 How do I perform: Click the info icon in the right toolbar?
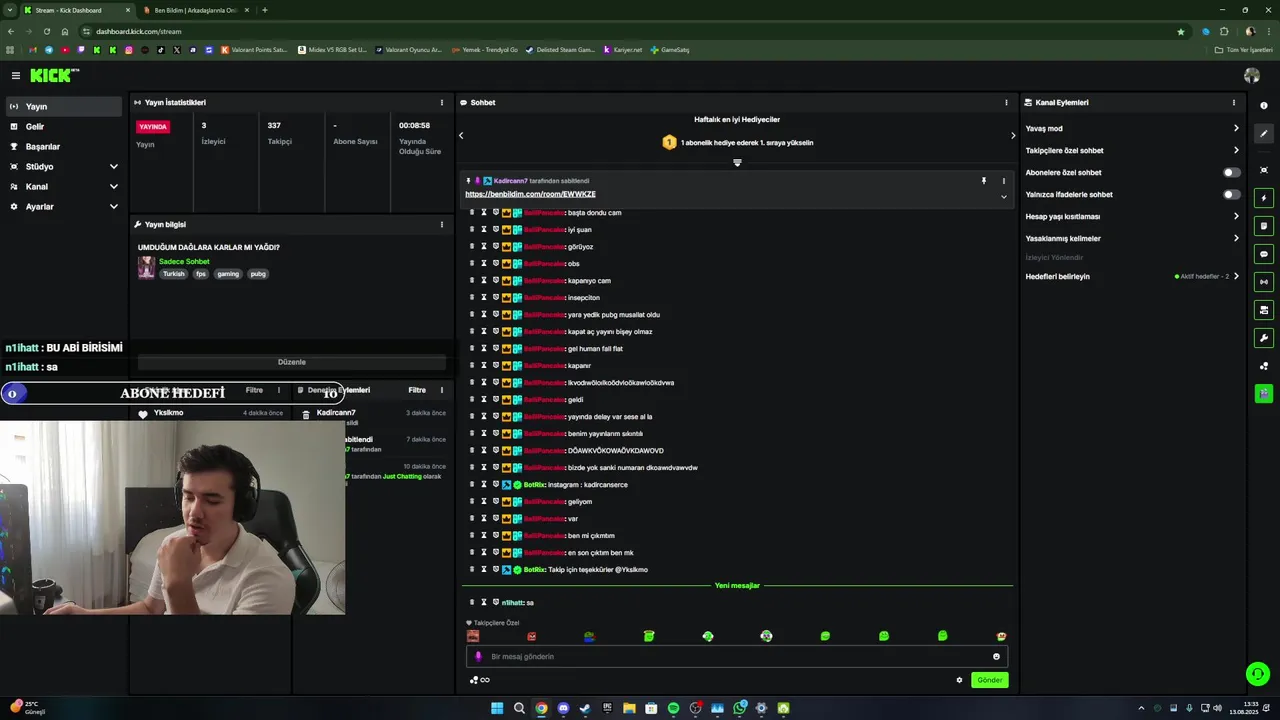point(1264,106)
